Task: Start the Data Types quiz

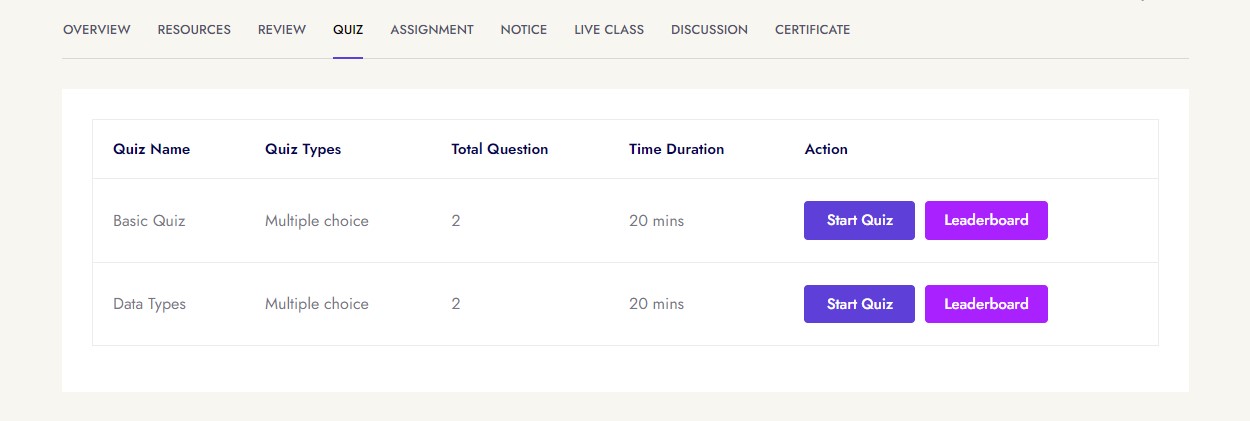Action: [859, 304]
